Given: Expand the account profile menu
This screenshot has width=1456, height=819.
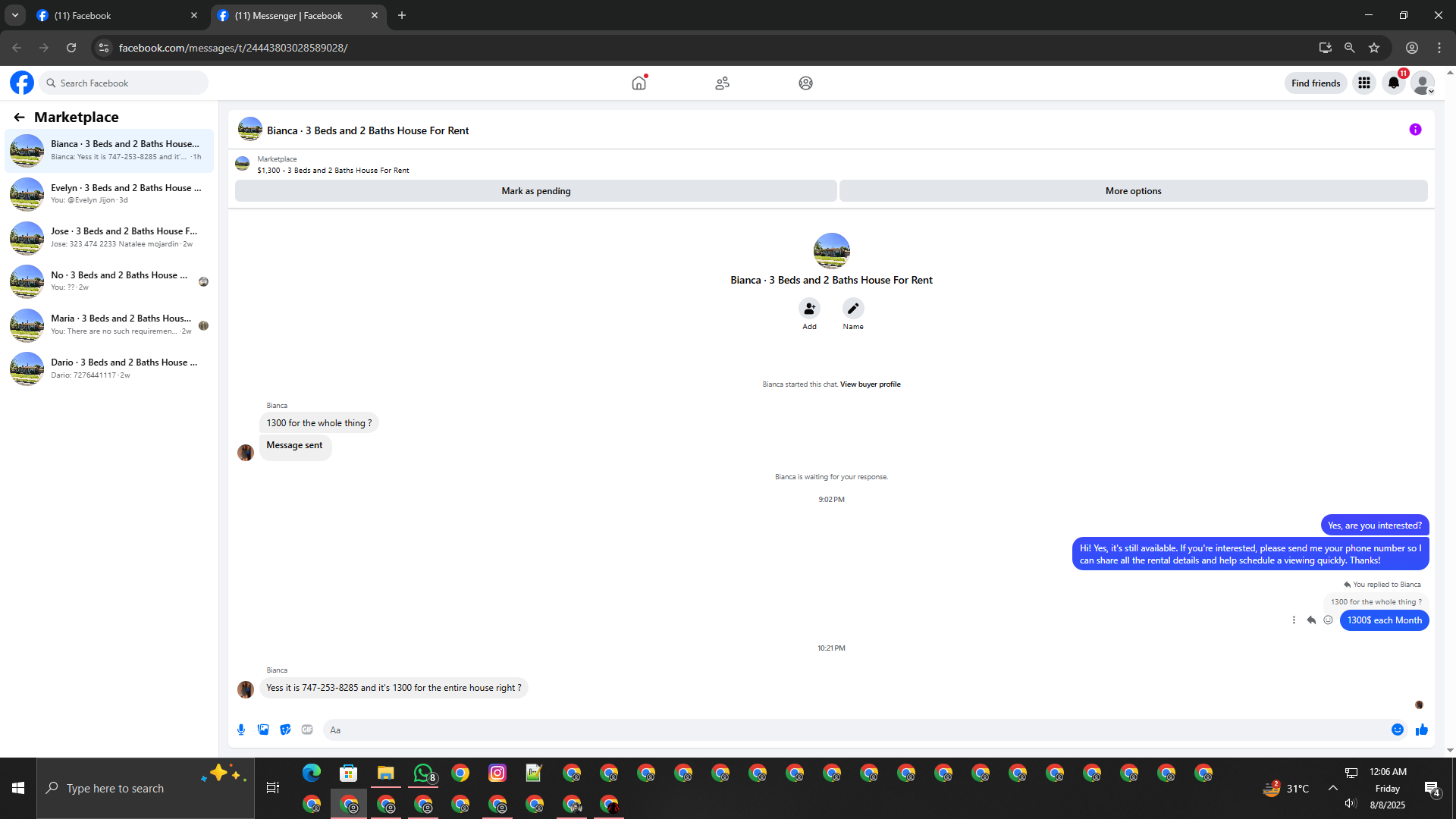Looking at the screenshot, I should pos(1423,83).
